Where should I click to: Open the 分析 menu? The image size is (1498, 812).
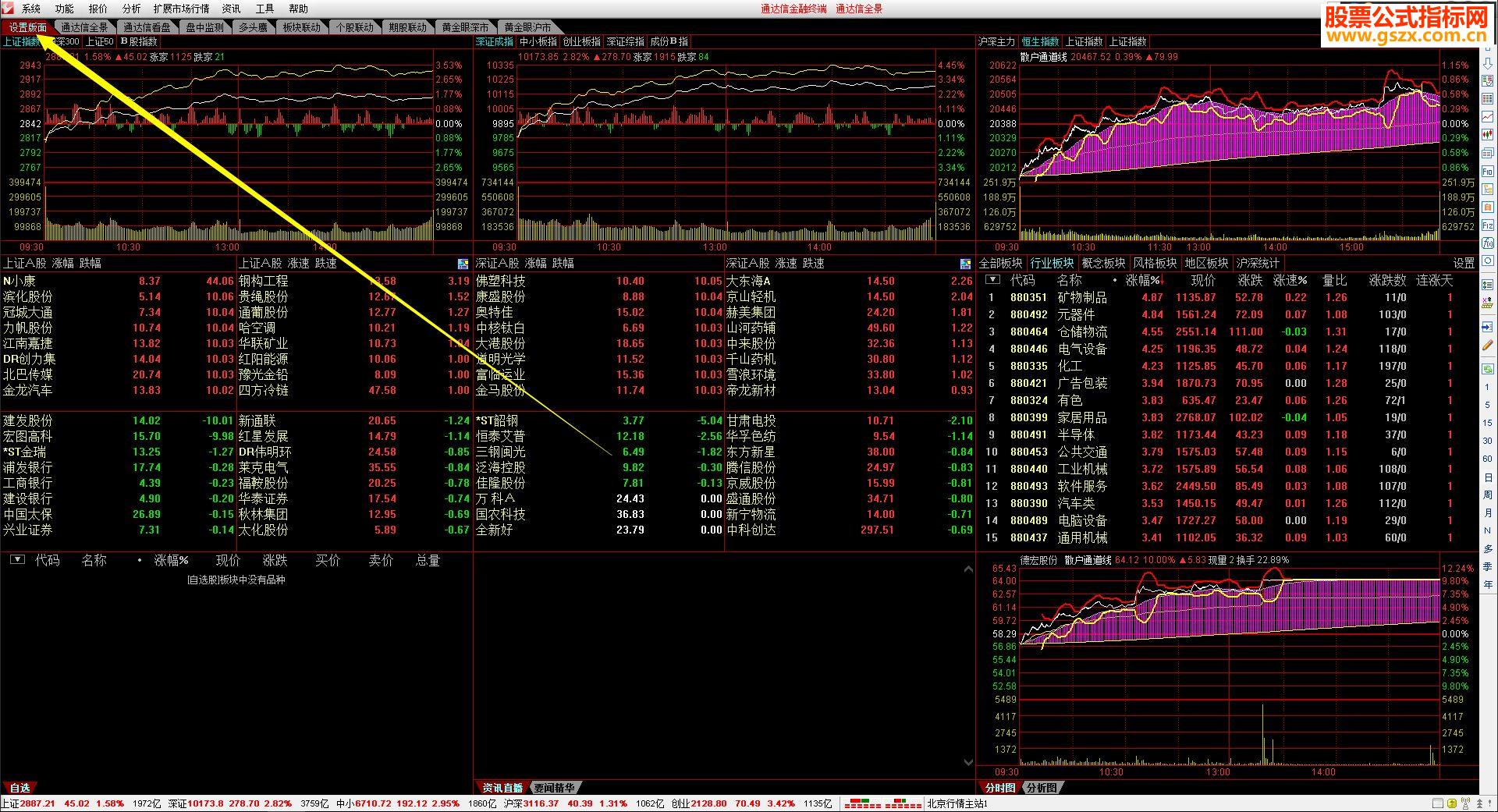coord(132,9)
